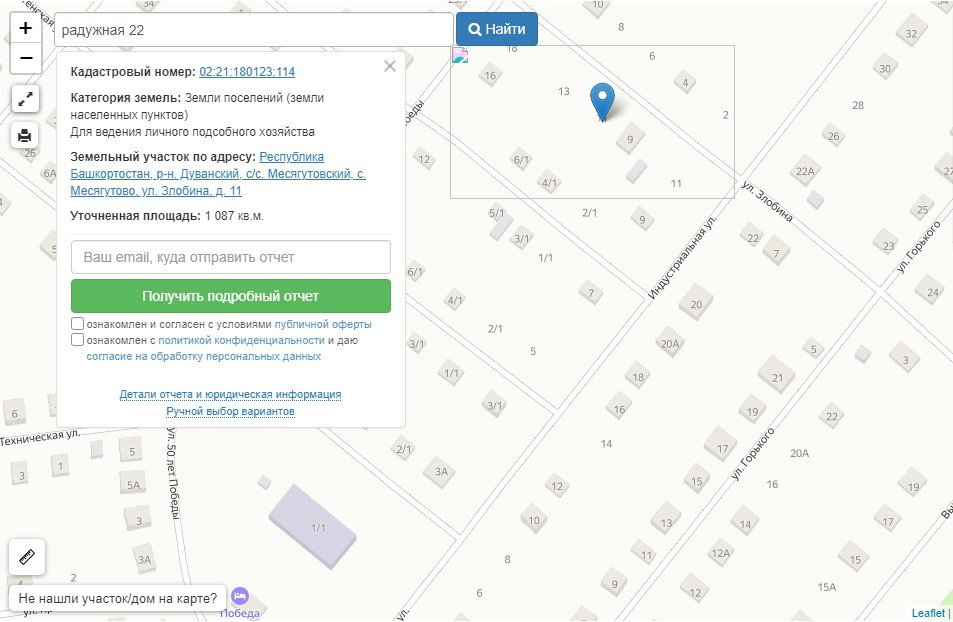Zoom out of the map

click(x=26, y=58)
